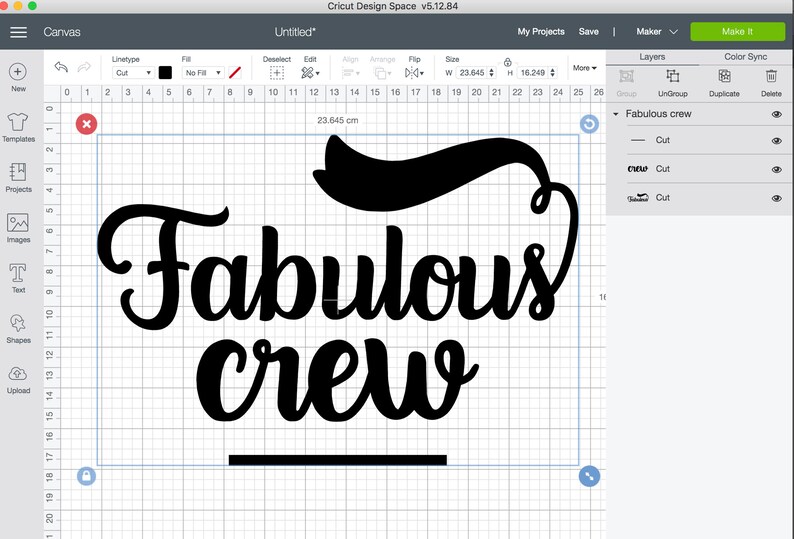Toggle visibility of the crew Cut layer
This screenshot has width=794, height=539.
coord(776,170)
